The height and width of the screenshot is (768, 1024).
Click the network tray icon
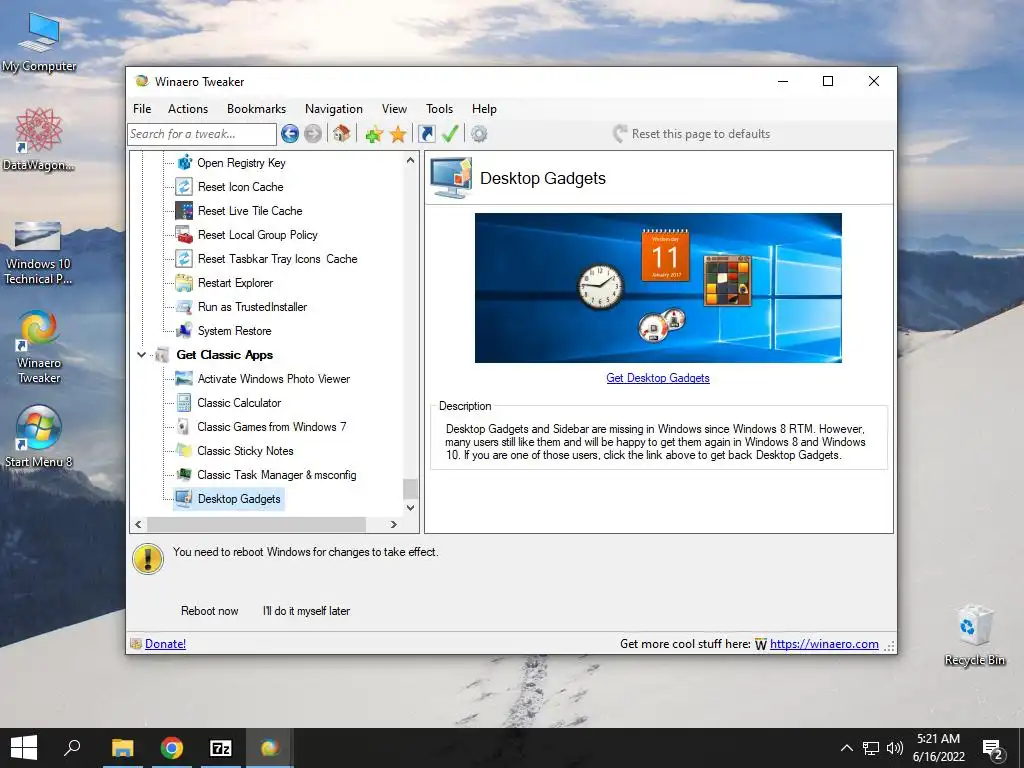tap(871, 748)
